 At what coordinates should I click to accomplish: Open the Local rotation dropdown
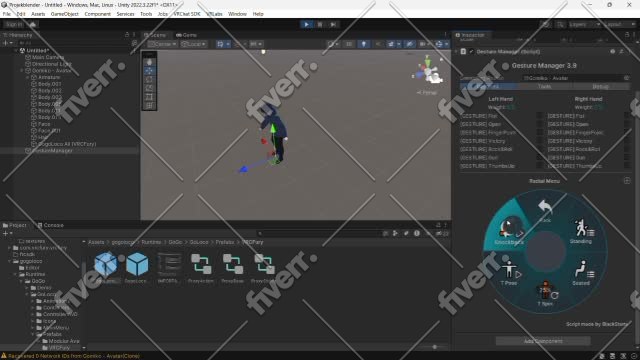point(194,44)
